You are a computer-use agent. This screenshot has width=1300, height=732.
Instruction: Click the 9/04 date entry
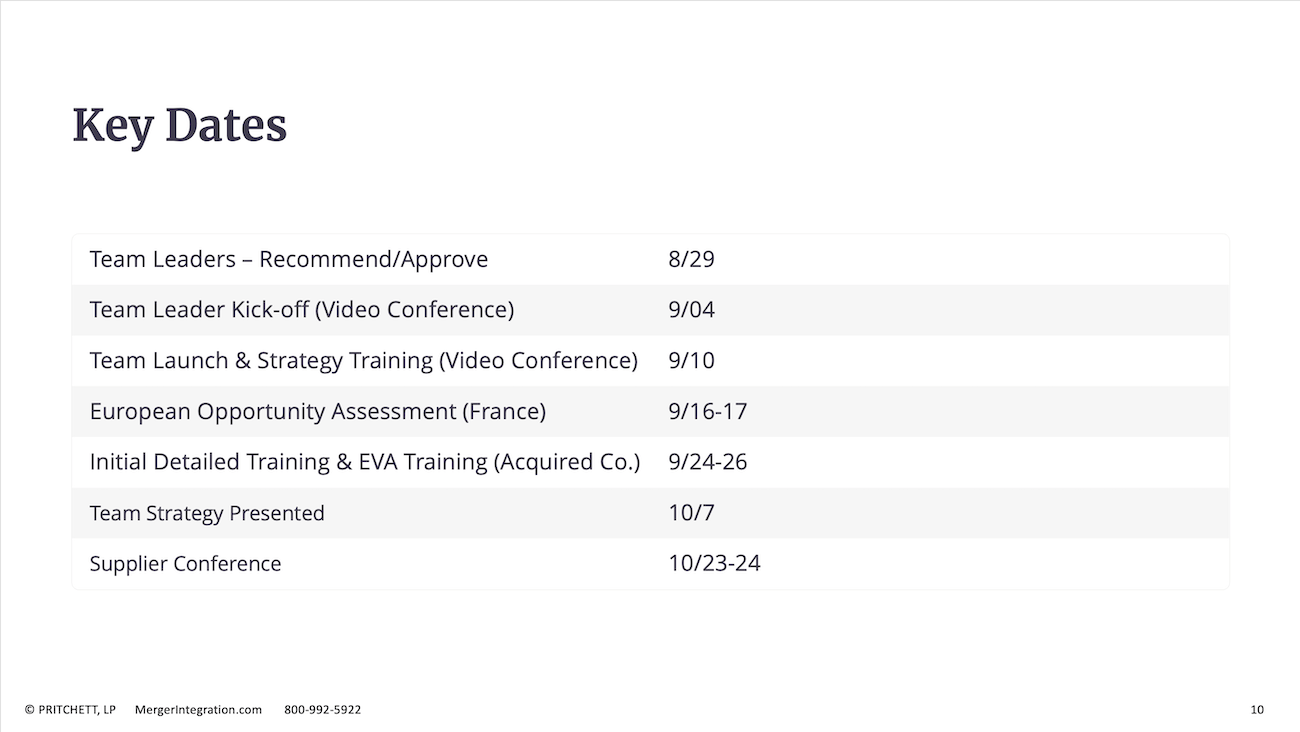coord(691,310)
